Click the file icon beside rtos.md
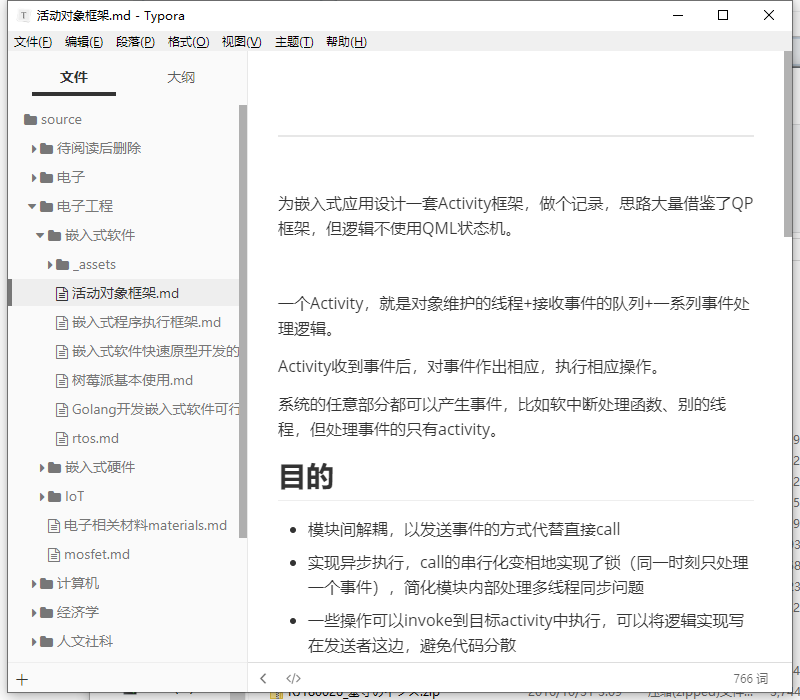The image size is (800, 700). [62, 439]
